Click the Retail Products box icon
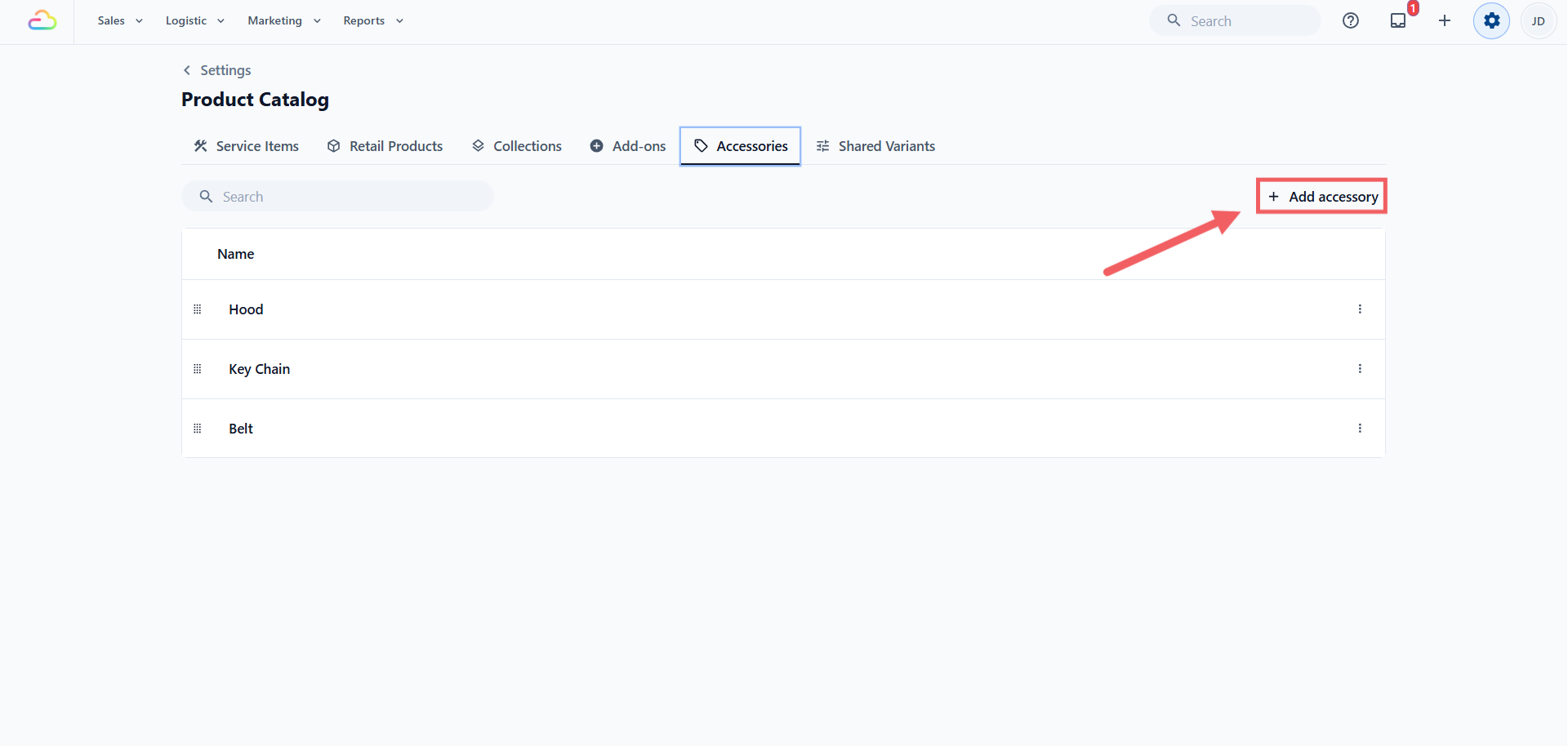Screen dimensions: 1568x747 click(333, 146)
